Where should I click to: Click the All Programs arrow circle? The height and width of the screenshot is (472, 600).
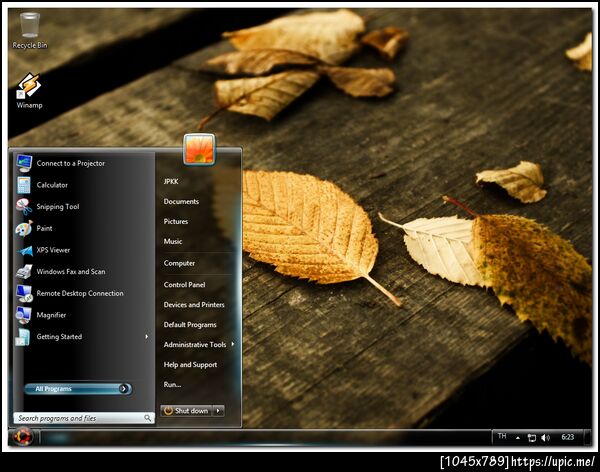click(123, 389)
